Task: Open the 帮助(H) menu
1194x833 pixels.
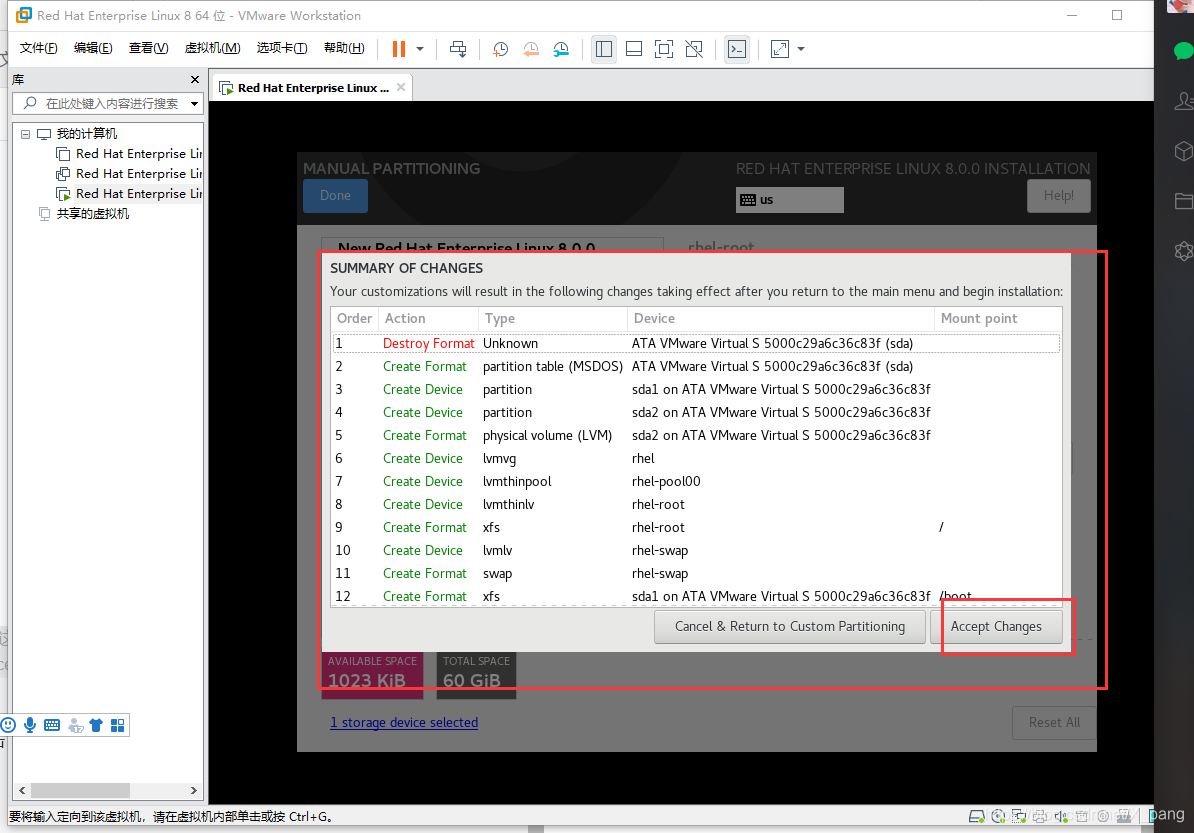Action: click(344, 48)
